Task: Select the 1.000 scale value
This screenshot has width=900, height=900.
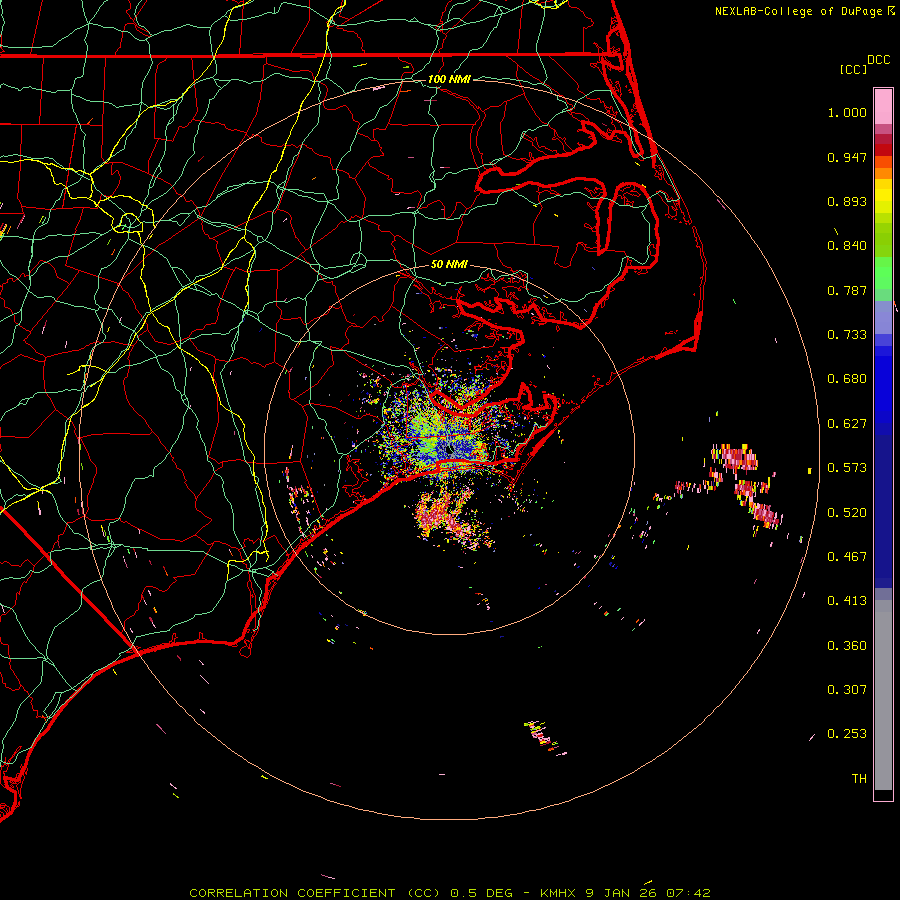Action: point(847,112)
